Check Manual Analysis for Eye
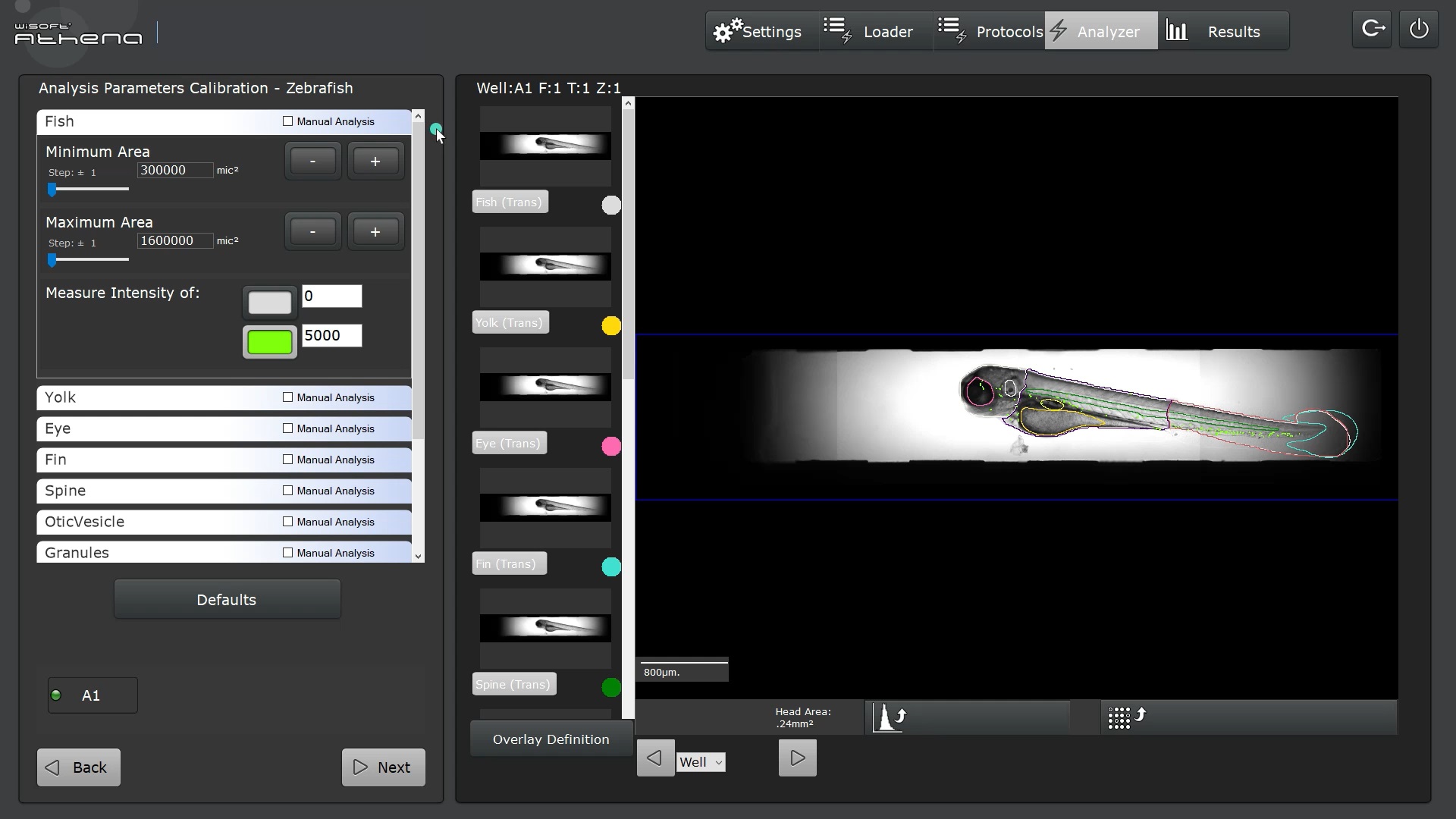 [x=287, y=428]
